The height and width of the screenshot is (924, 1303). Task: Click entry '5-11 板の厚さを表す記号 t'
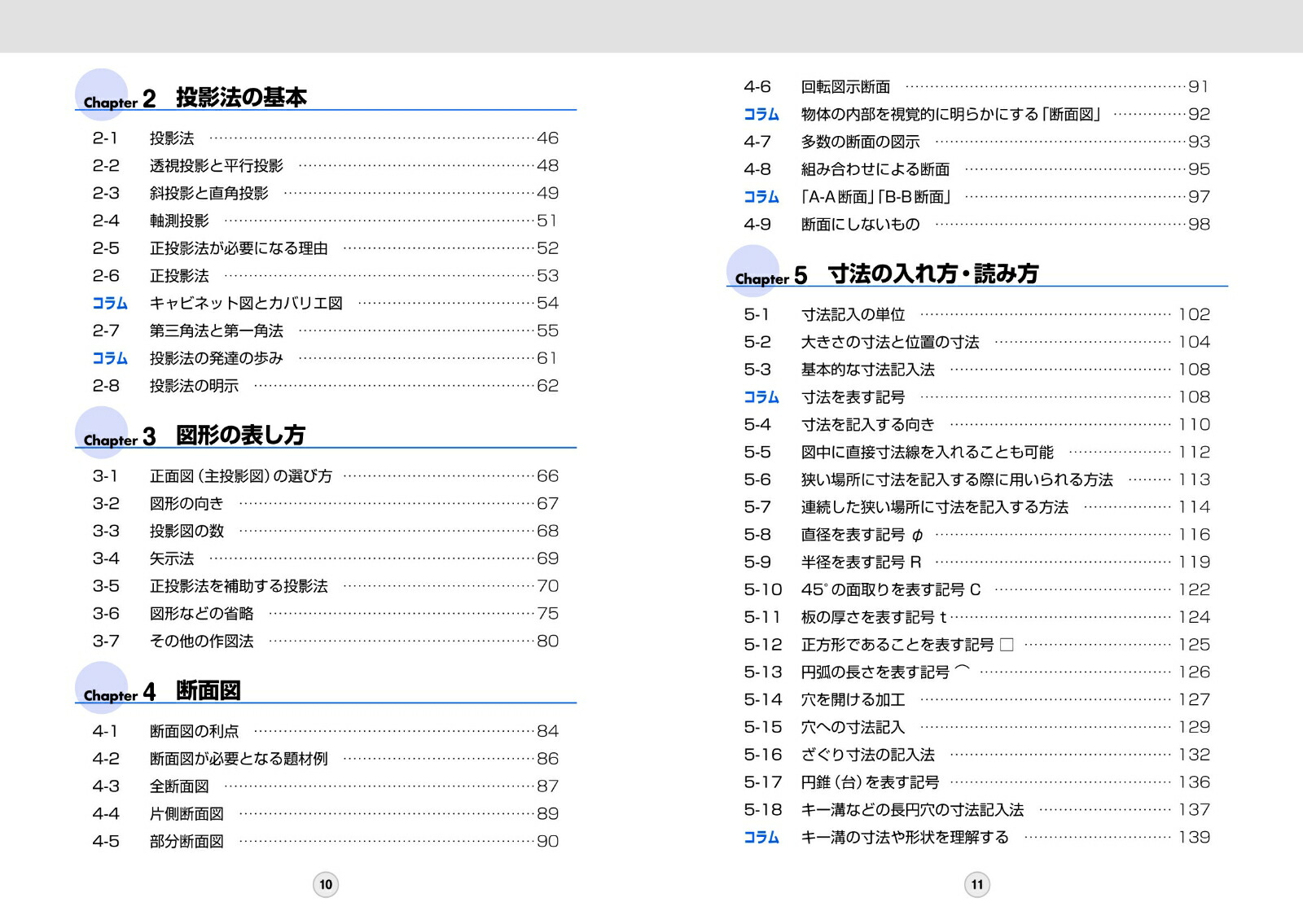click(977, 618)
